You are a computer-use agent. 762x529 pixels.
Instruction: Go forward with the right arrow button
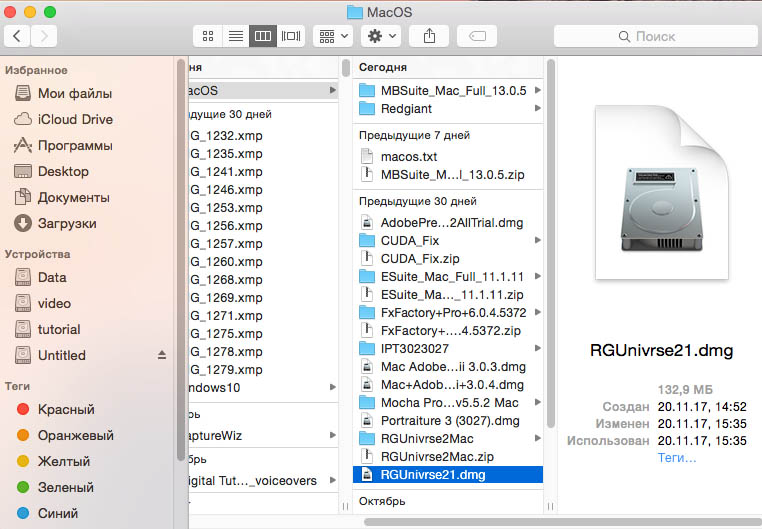pyautogui.click(x=44, y=36)
